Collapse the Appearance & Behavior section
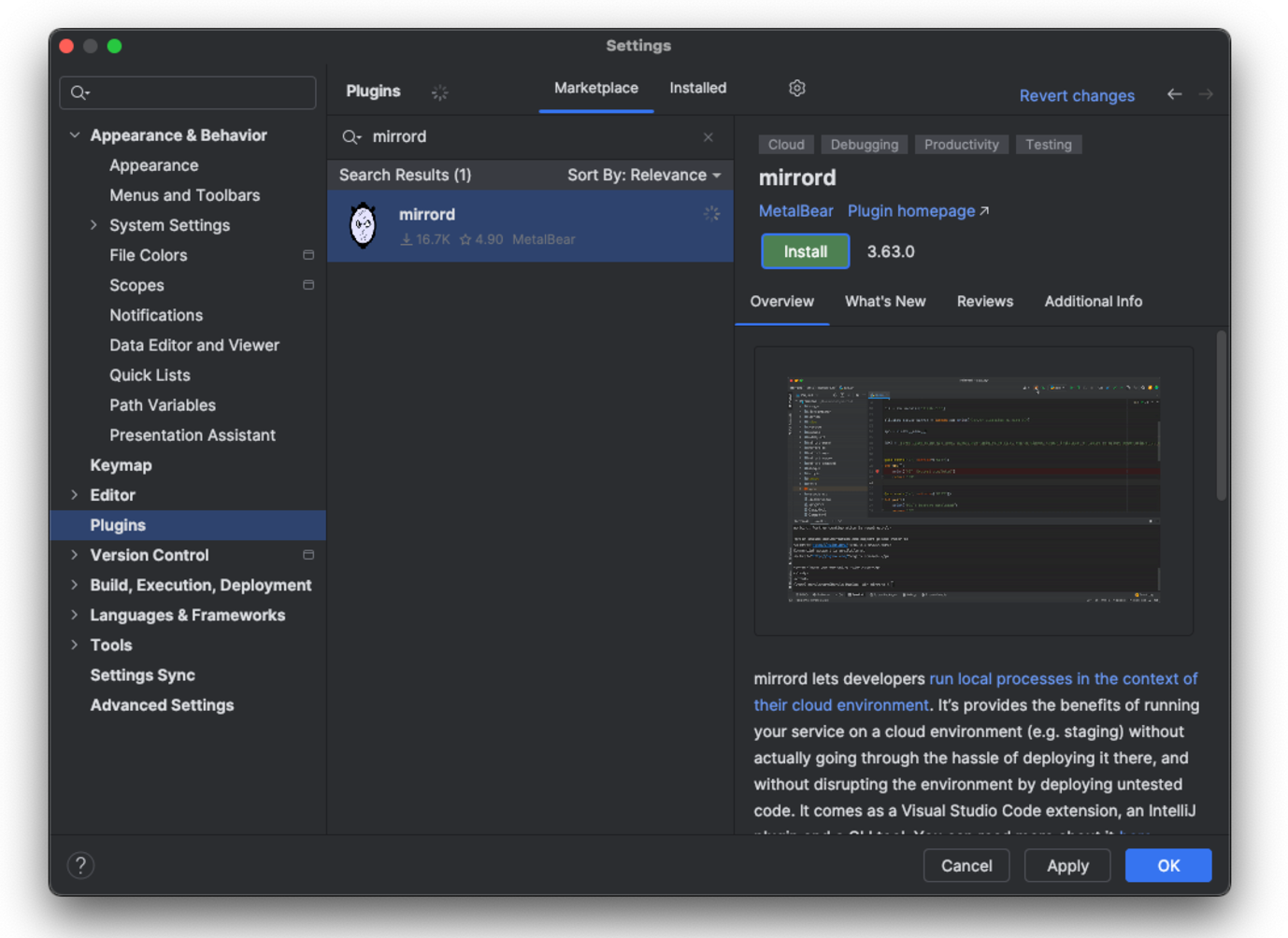Viewport: 1288px width, 938px height. click(x=75, y=135)
